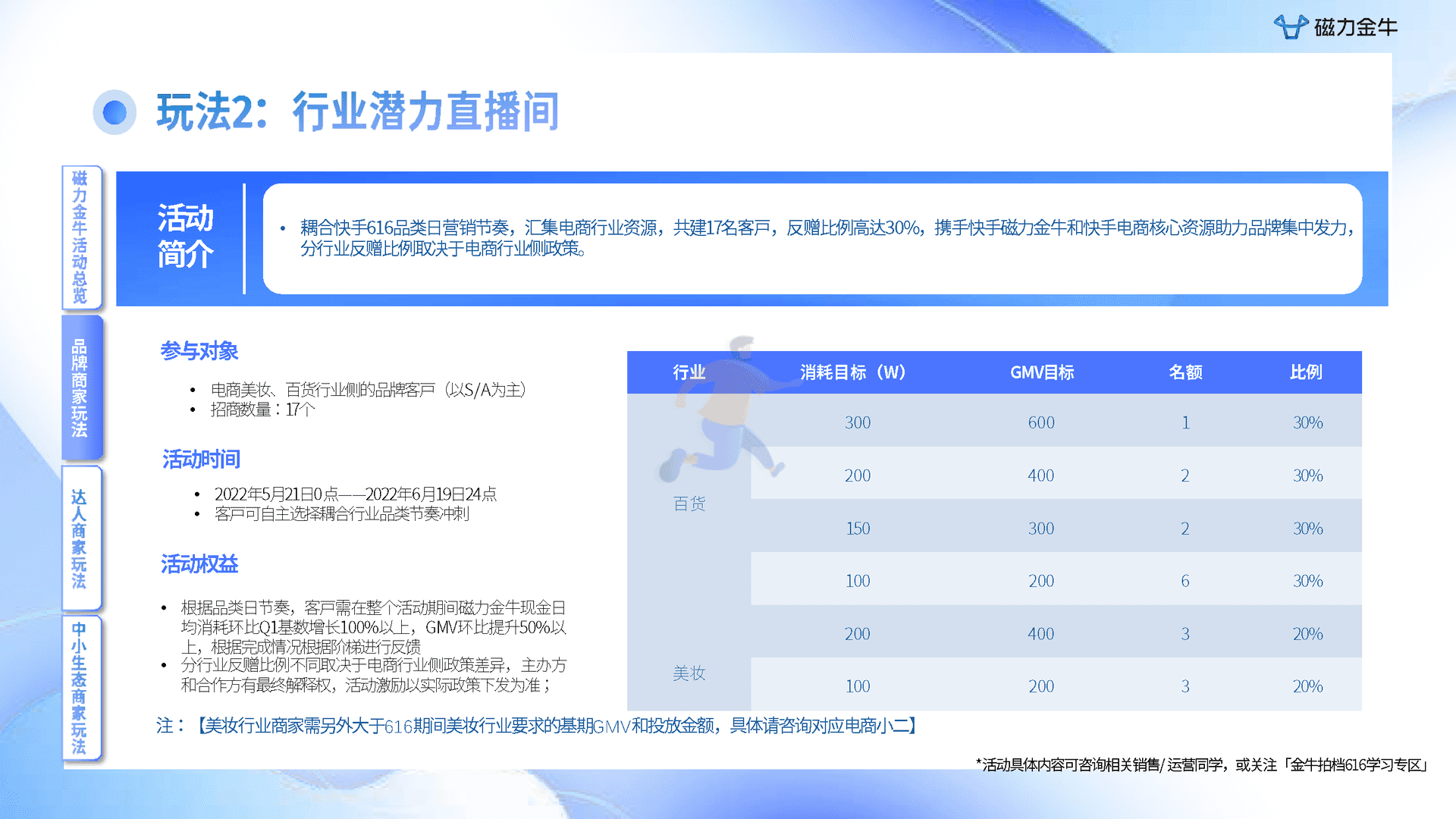Click the 消耗目标 value 150 cell
This screenshot has width=1456, height=819.
[x=858, y=529]
